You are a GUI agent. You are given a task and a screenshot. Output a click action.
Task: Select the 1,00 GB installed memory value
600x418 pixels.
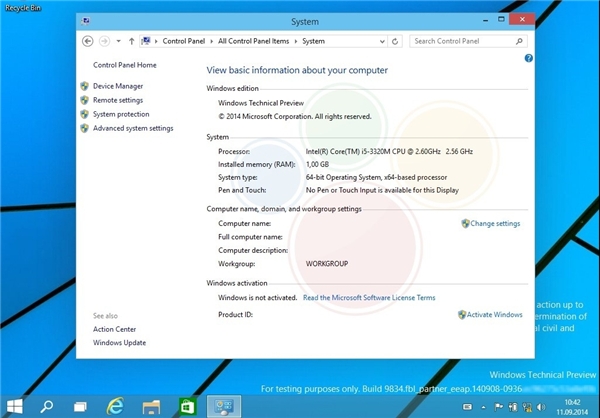[x=317, y=165]
